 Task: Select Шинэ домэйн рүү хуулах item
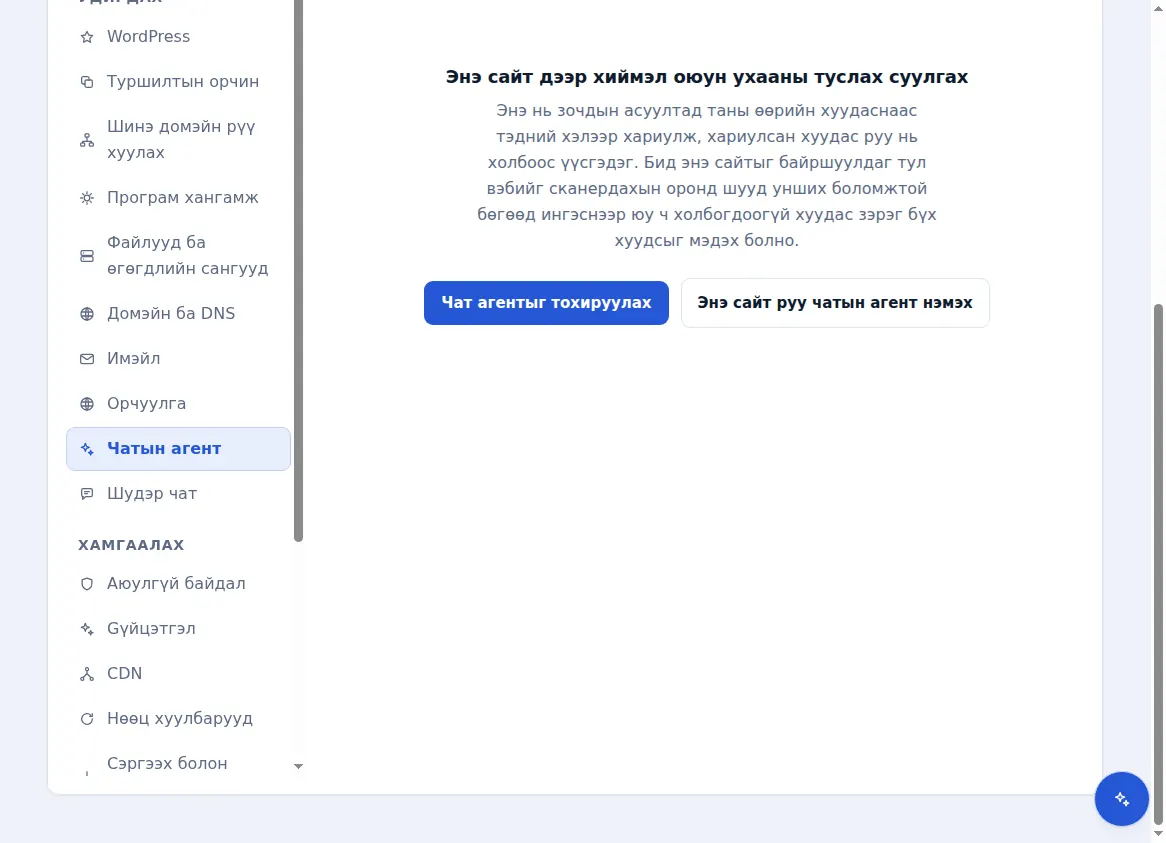pyautogui.click(x=178, y=140)
